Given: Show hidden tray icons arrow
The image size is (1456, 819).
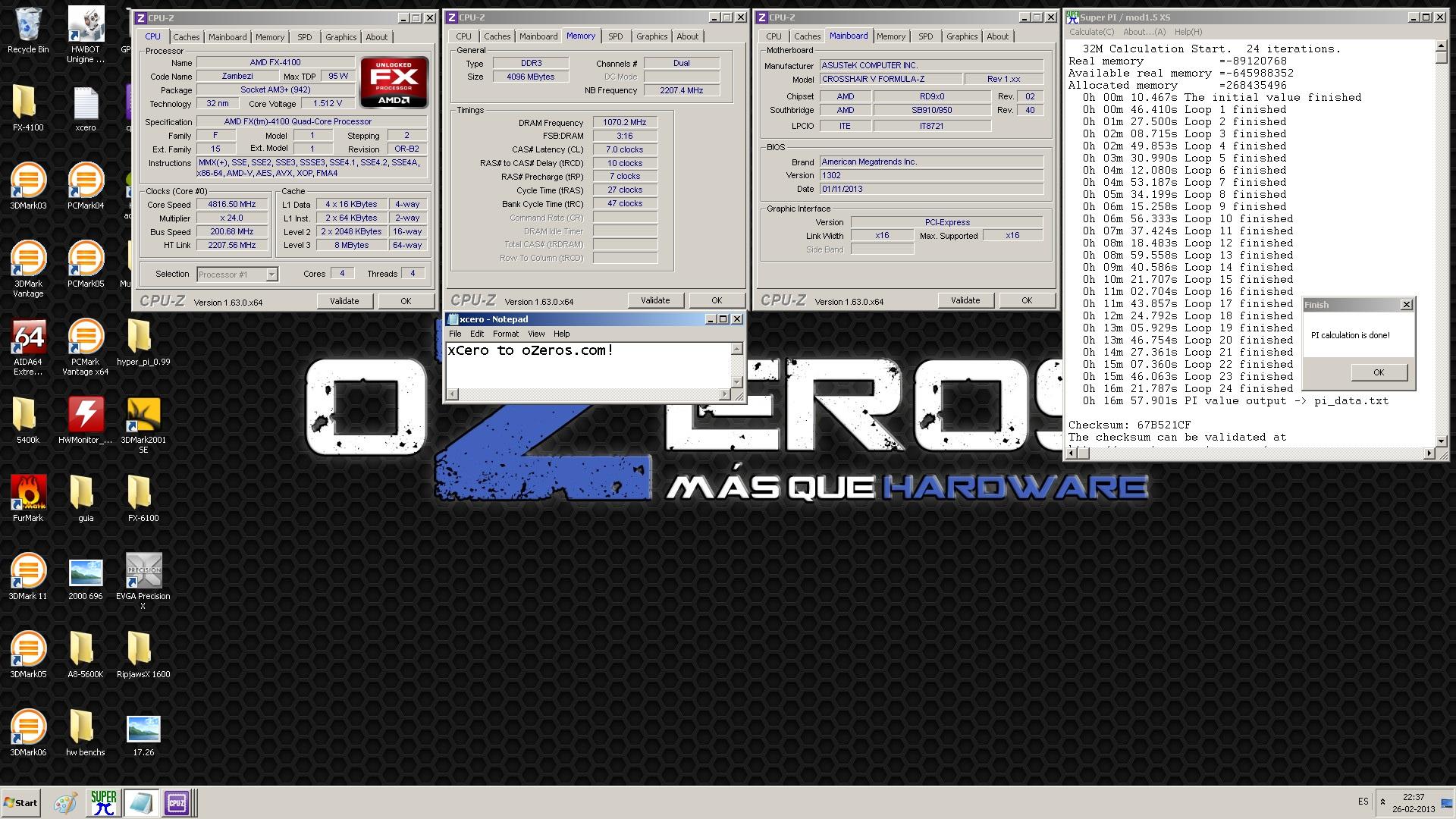Looking at the screenshot, I should coord(1382,802).
